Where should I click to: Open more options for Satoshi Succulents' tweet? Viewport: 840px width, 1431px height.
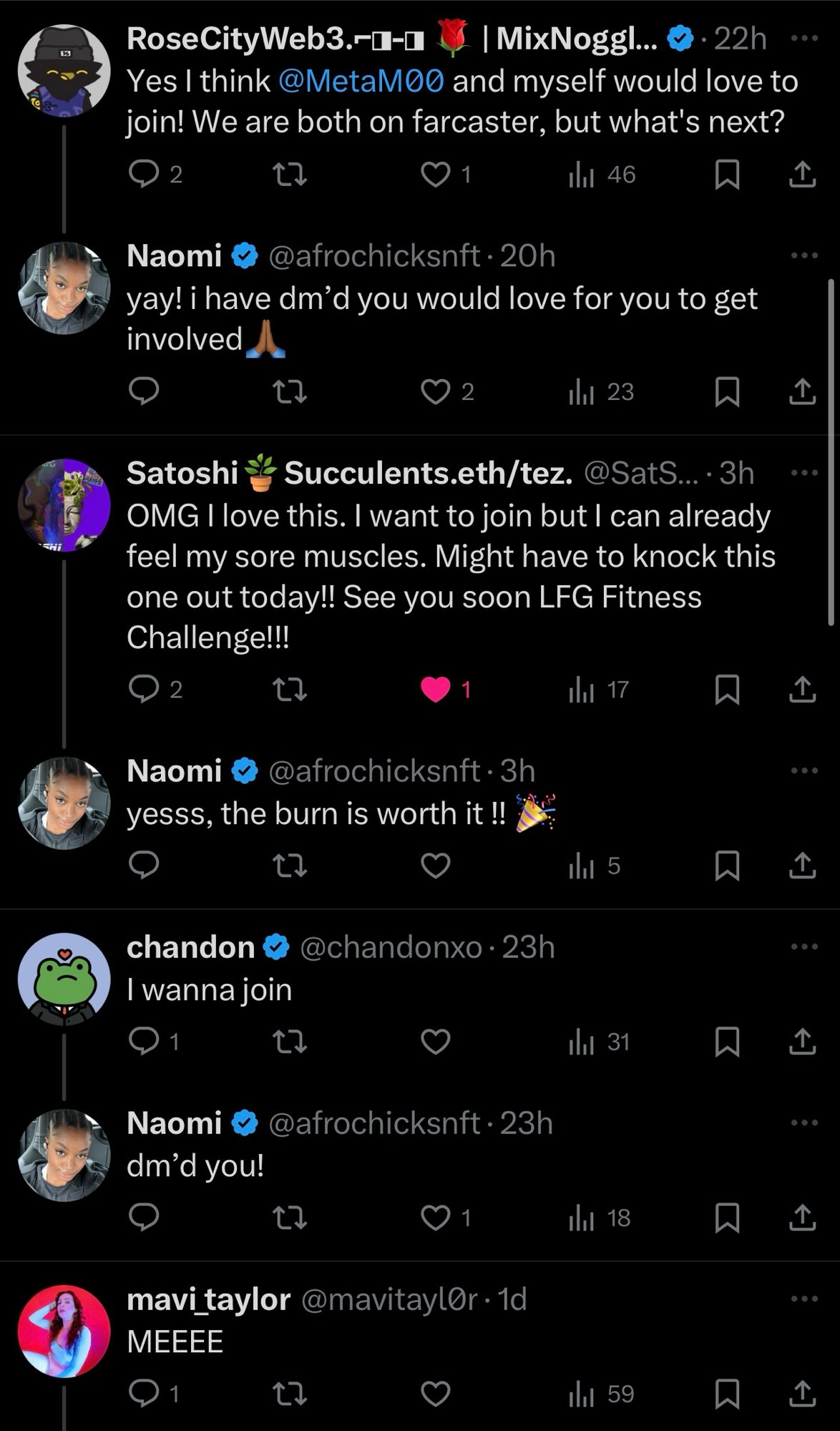pyautogui.click(x=804, y=473)
